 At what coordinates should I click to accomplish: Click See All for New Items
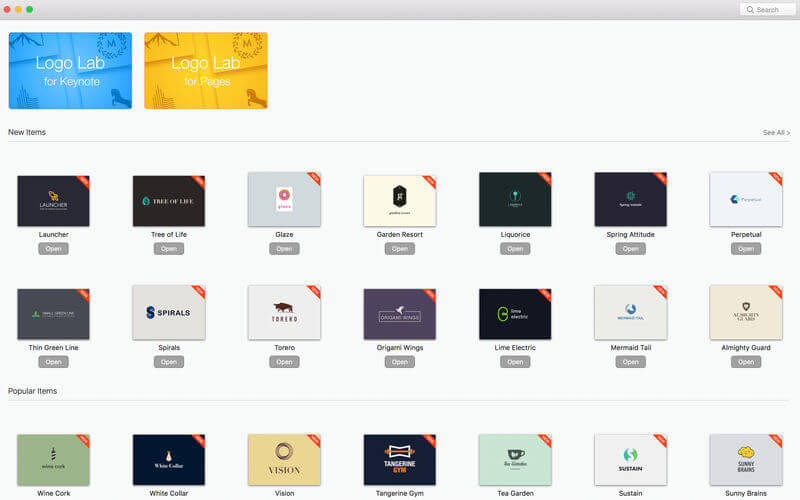tap(776, 133)
